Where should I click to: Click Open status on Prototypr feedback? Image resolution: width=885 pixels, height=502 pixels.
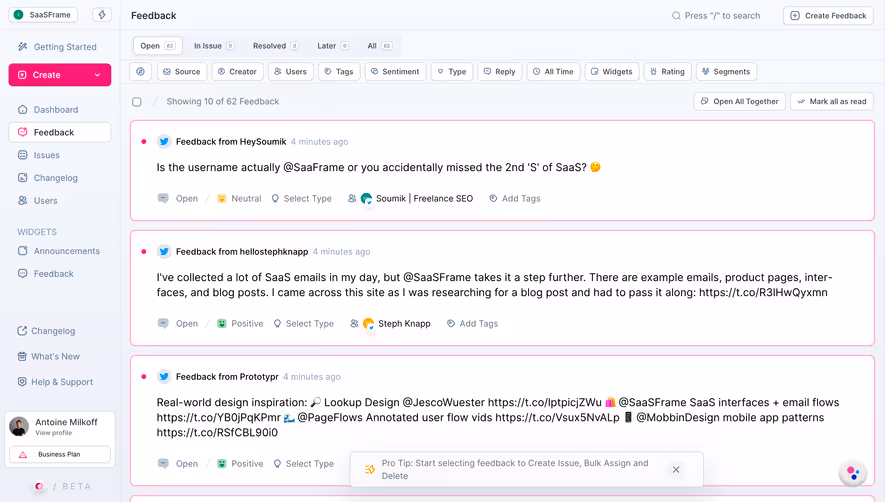point(178,464)
